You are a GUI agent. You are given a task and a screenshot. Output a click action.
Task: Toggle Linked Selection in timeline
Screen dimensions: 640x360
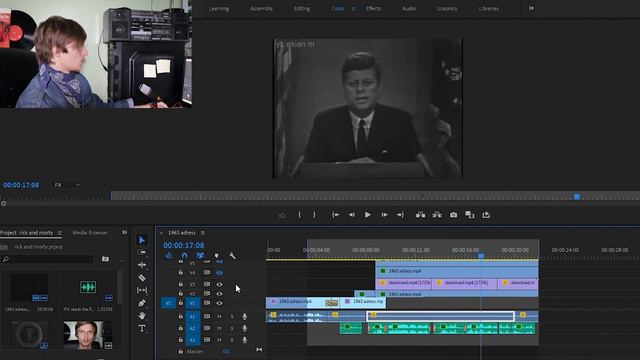click(200, 256)
